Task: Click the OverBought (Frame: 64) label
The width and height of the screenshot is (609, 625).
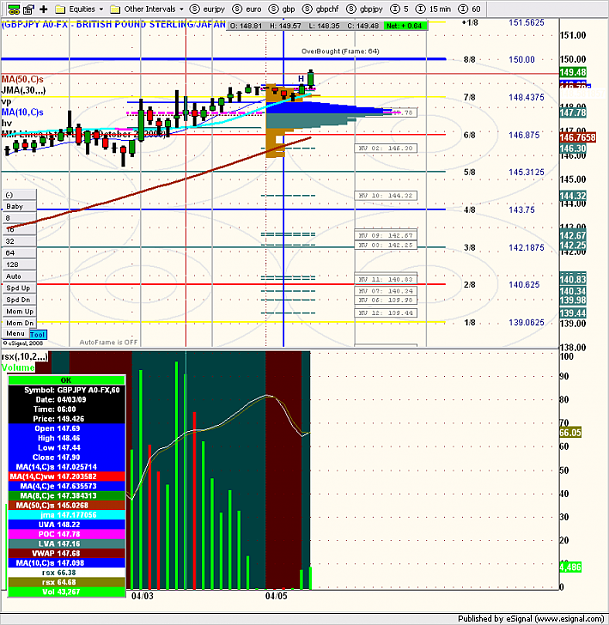Action: [340, 51]
